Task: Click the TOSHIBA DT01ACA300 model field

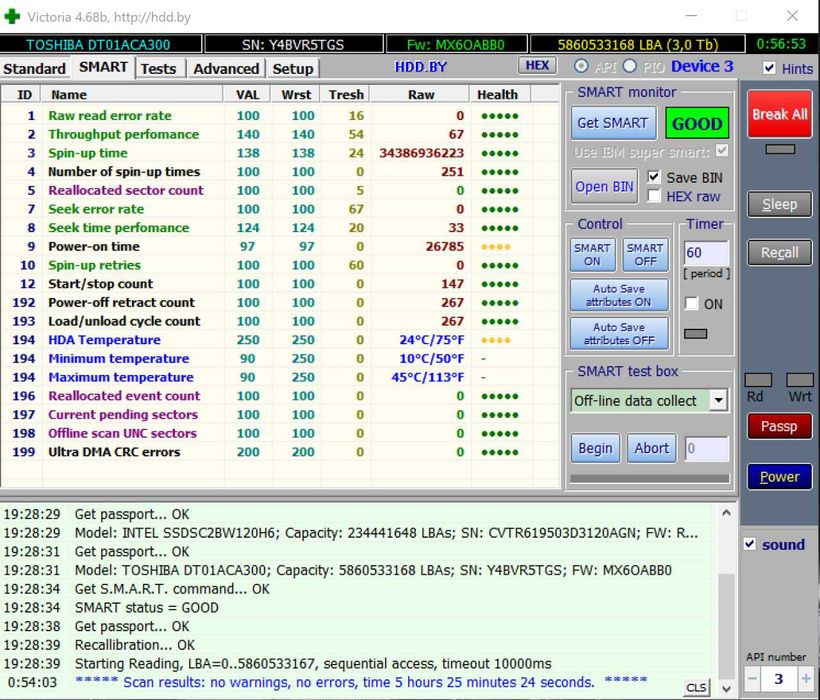Action: tap(100, 44)
